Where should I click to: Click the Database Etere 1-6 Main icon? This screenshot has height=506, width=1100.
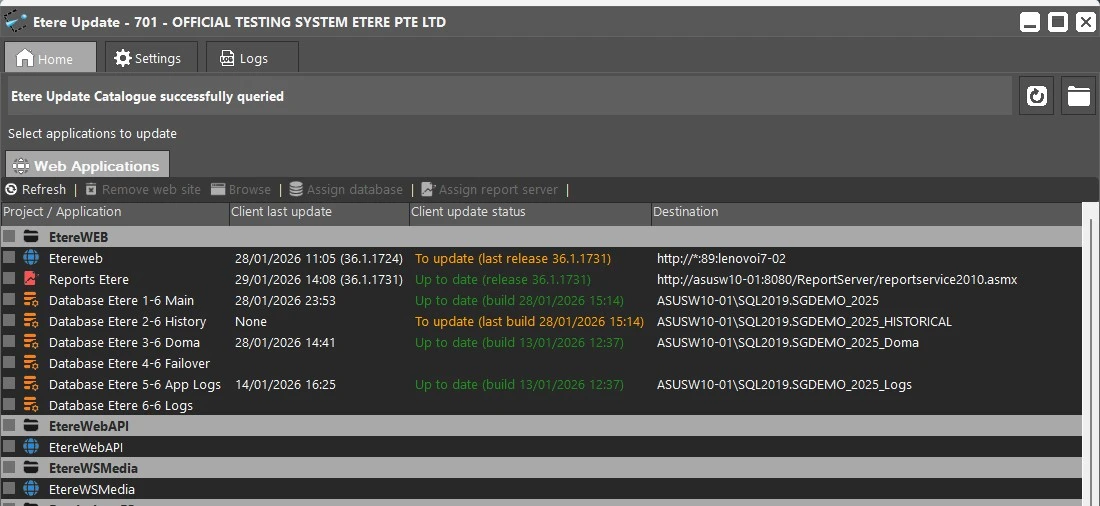tap(31, 300)
